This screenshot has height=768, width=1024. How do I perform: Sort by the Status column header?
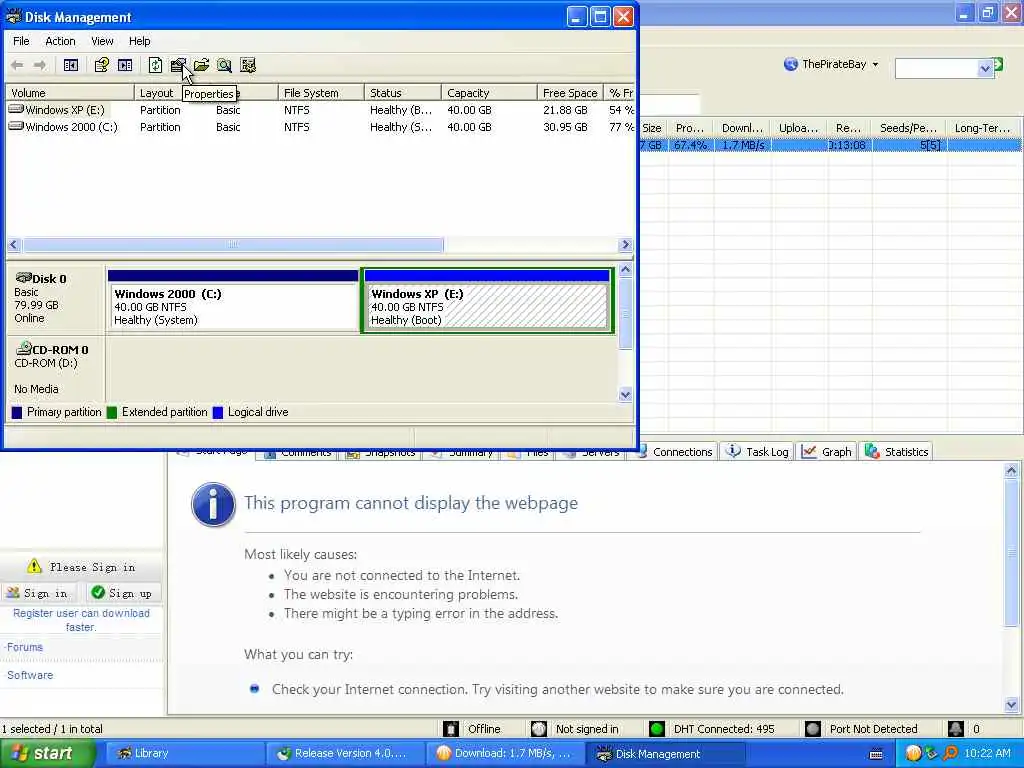pyautogui.click(x=402, y=93)
